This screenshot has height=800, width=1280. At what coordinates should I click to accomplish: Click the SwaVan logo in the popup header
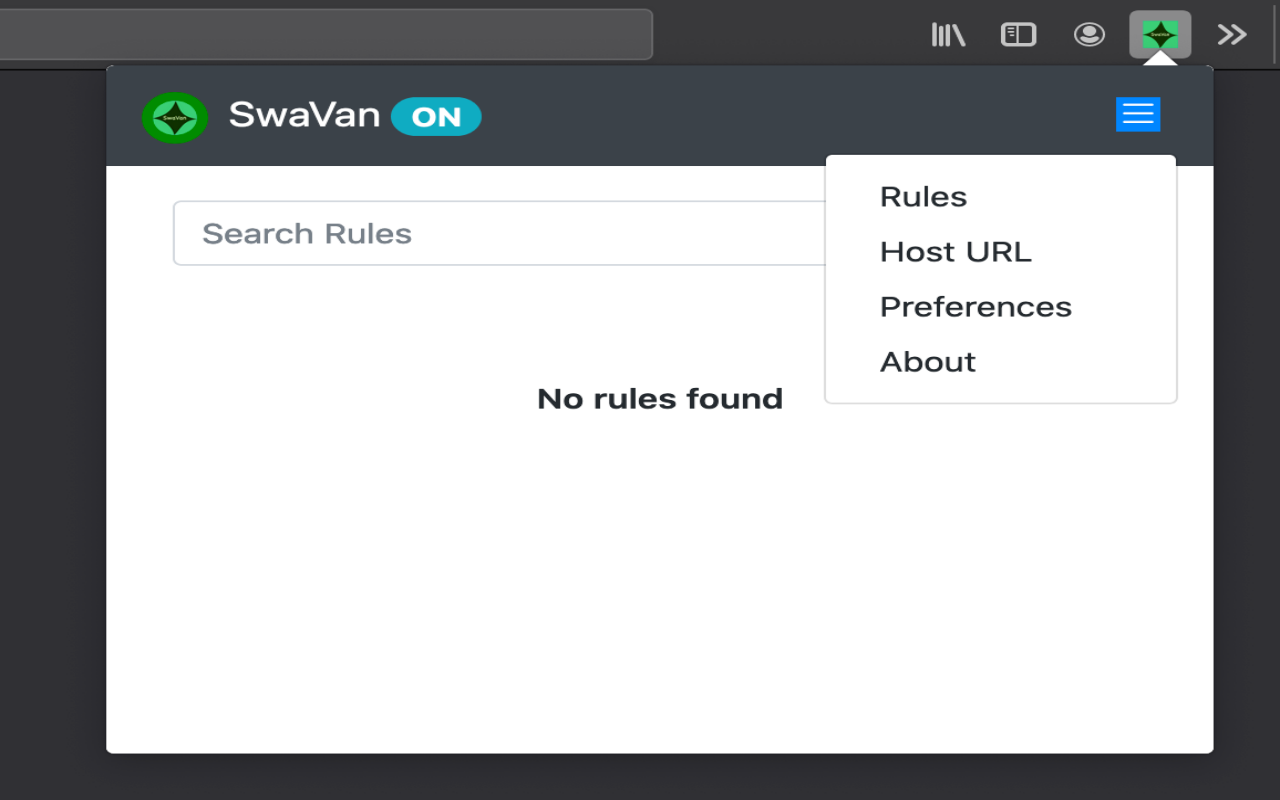click(x=175, y=116)
